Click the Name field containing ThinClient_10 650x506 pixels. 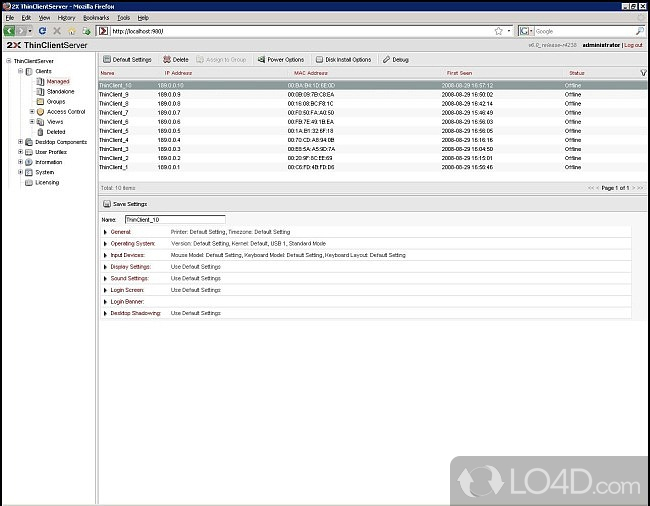(175, 220)
